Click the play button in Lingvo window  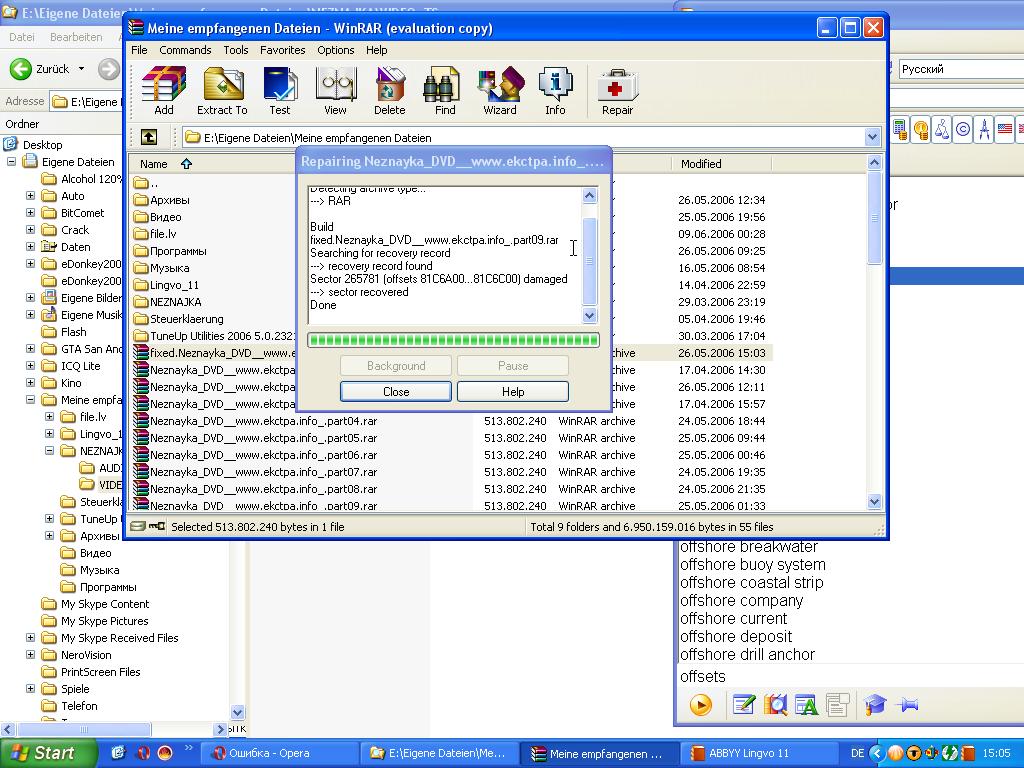pos(701,705)
